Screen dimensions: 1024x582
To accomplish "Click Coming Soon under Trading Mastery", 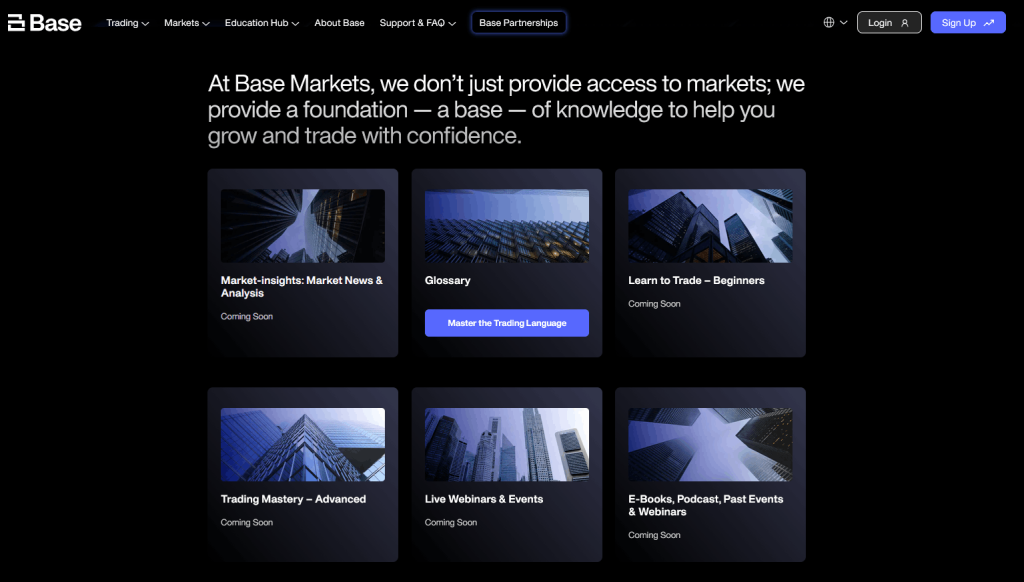I will click(x=247, y=523).
